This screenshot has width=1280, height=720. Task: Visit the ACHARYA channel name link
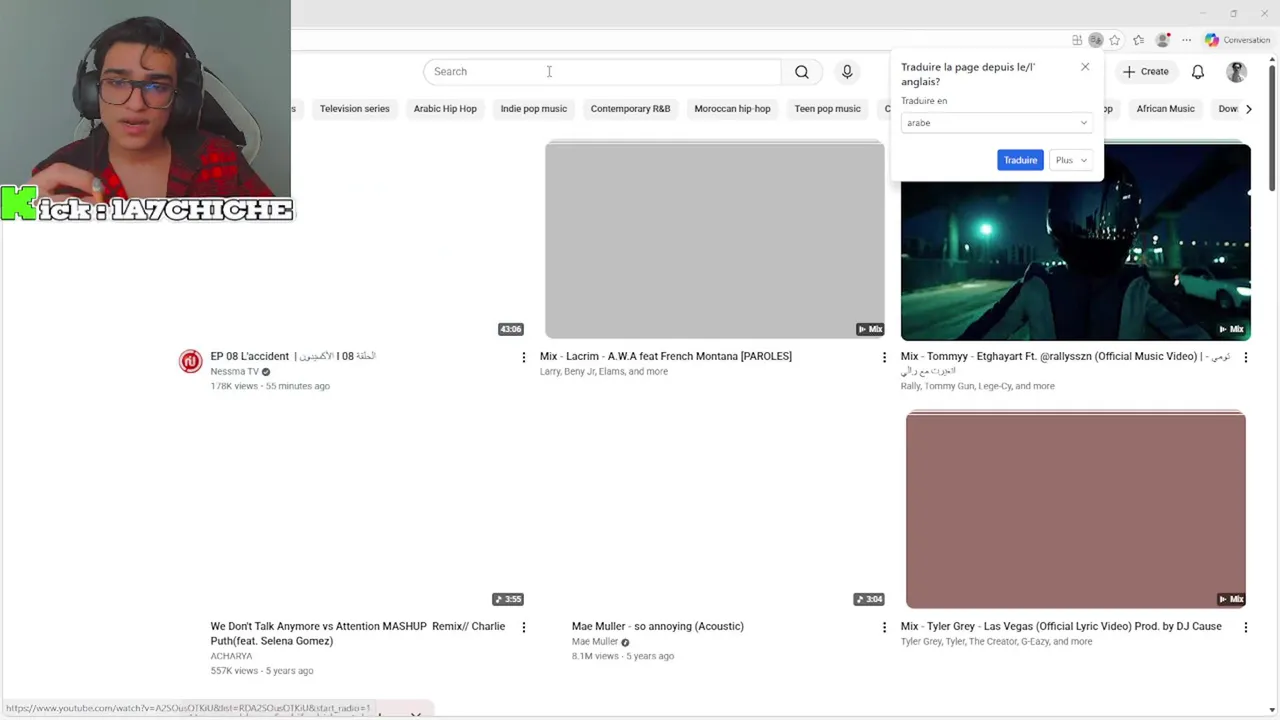(231, 657)
